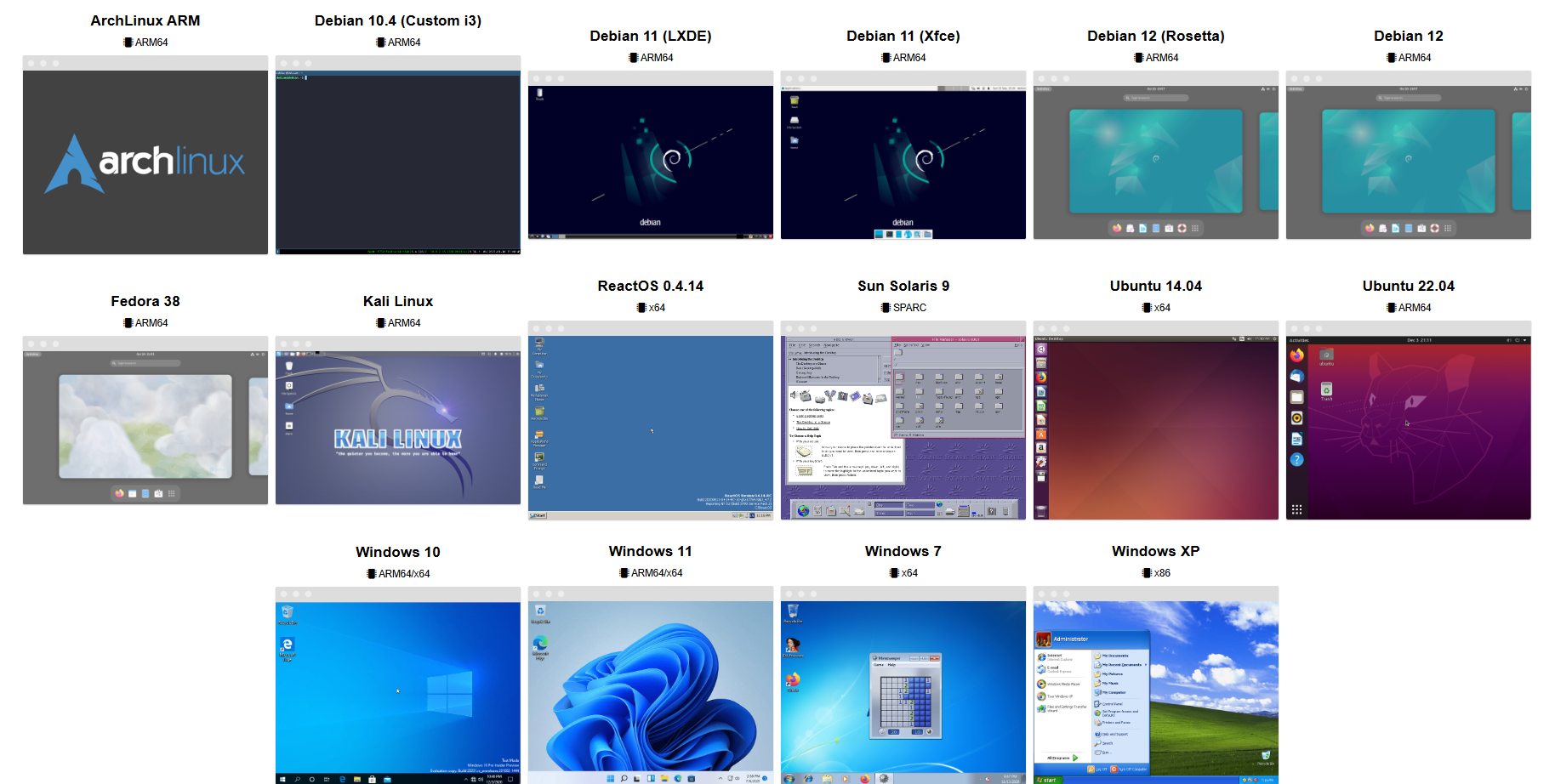Click the chip icon under Debian 11 (Xfce)
The image size is (1555, 784).
click(x=886, y=58)
